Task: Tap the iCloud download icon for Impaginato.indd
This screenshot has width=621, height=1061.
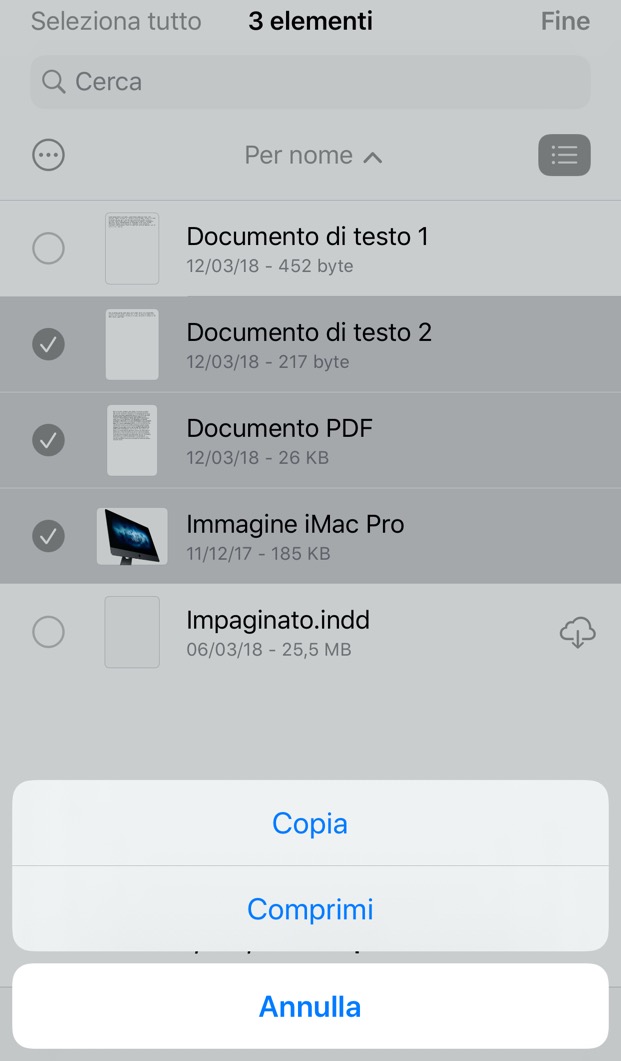Action: point(578,633)
